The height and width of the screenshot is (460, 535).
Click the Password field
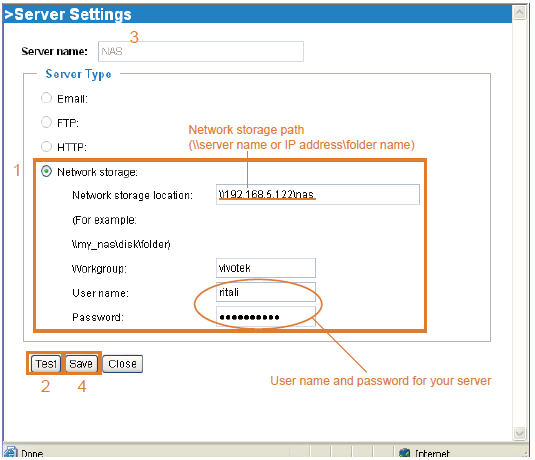[266, 317]
